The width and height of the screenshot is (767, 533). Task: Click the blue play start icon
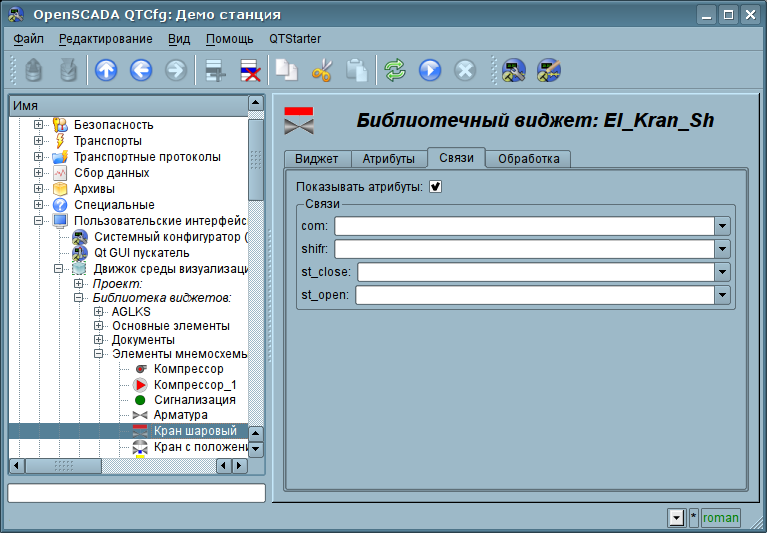tap(430, 70)
